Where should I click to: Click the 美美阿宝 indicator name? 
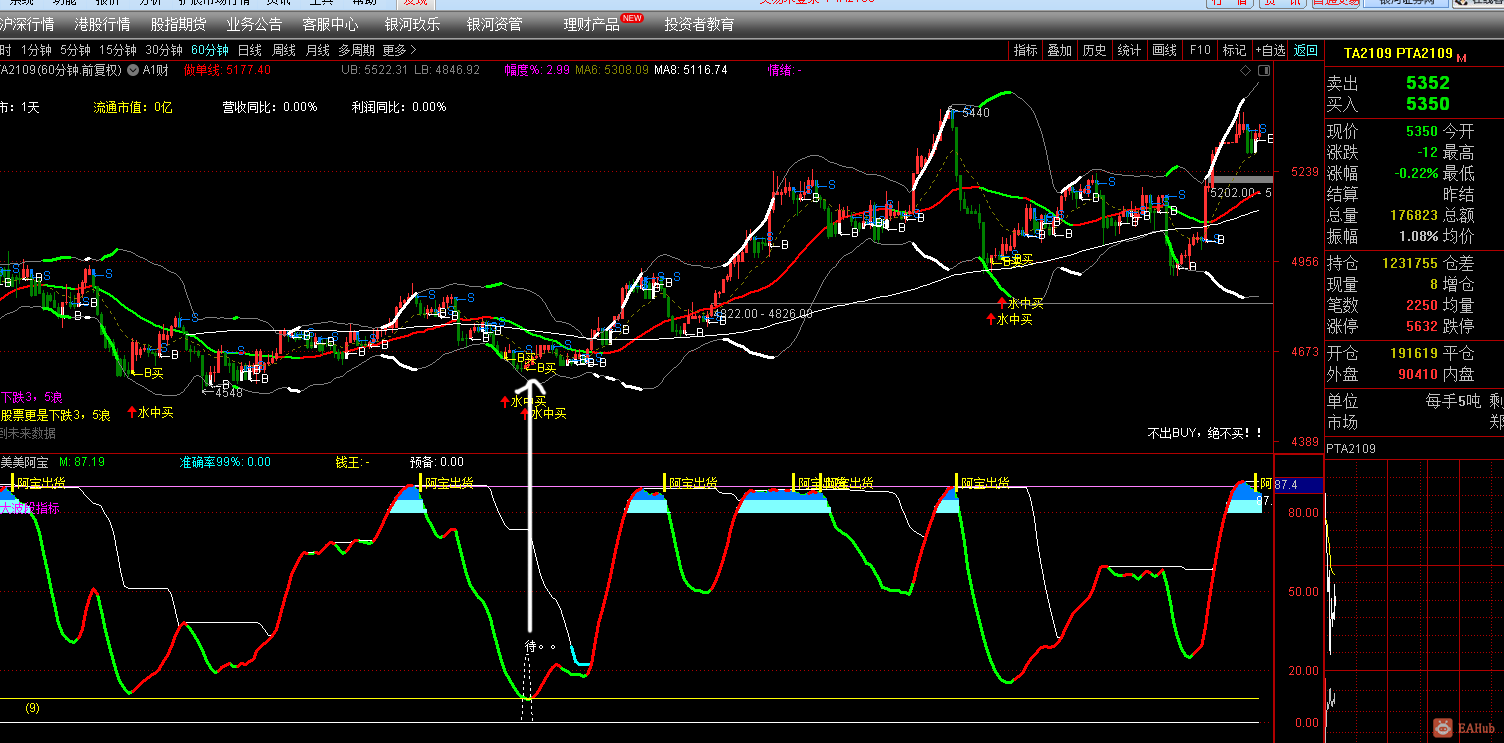pyautogui.click(x=24, y=462)
